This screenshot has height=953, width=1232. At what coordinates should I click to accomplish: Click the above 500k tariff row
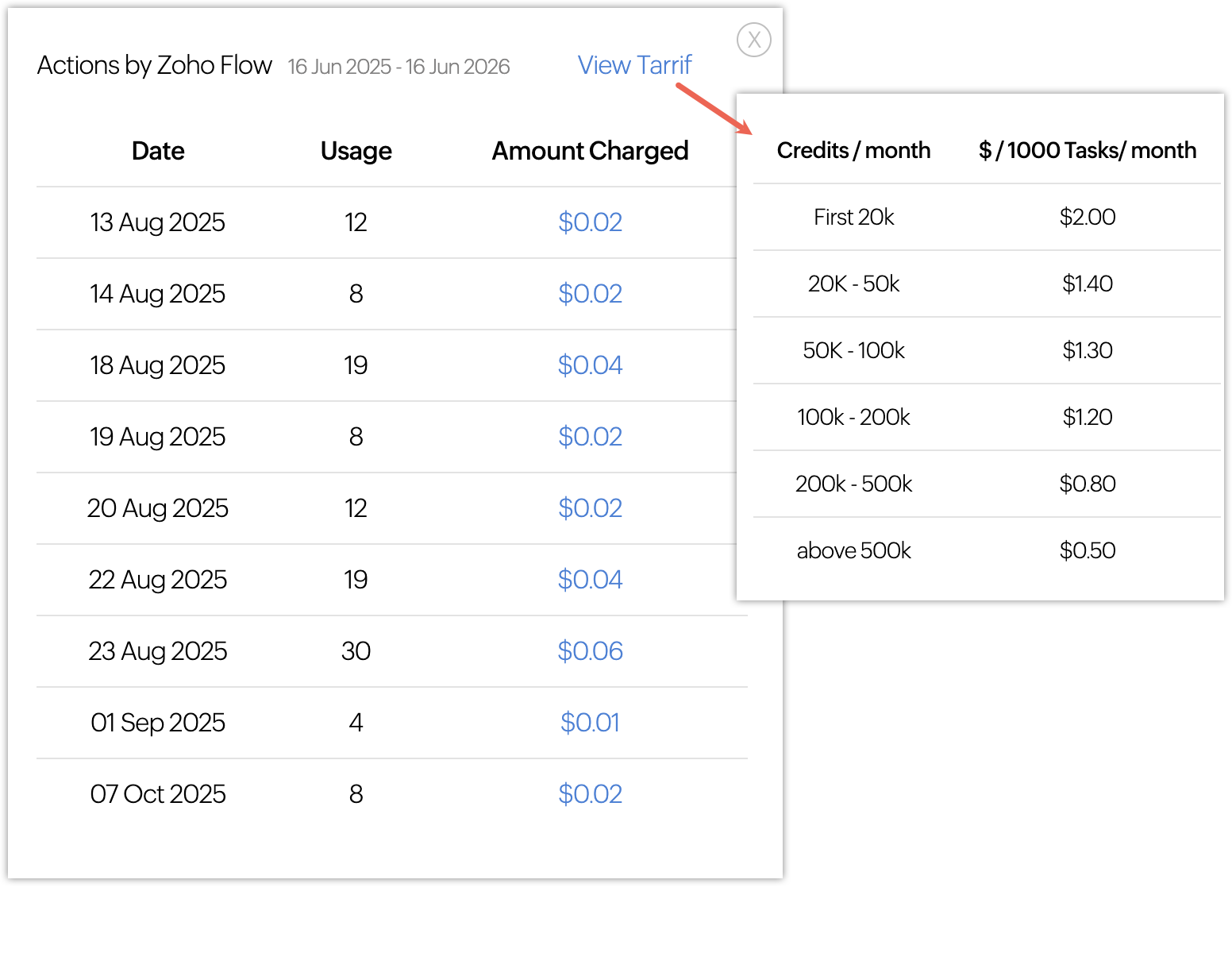coord(853,550)
